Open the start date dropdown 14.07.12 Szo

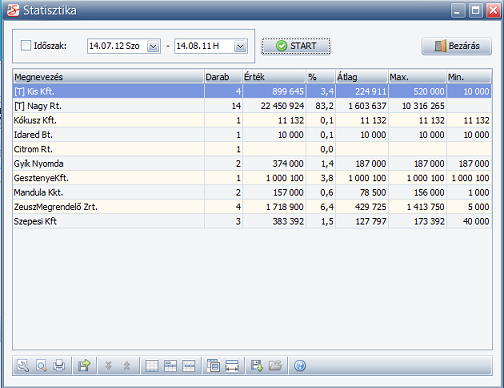tap(153, 46)
